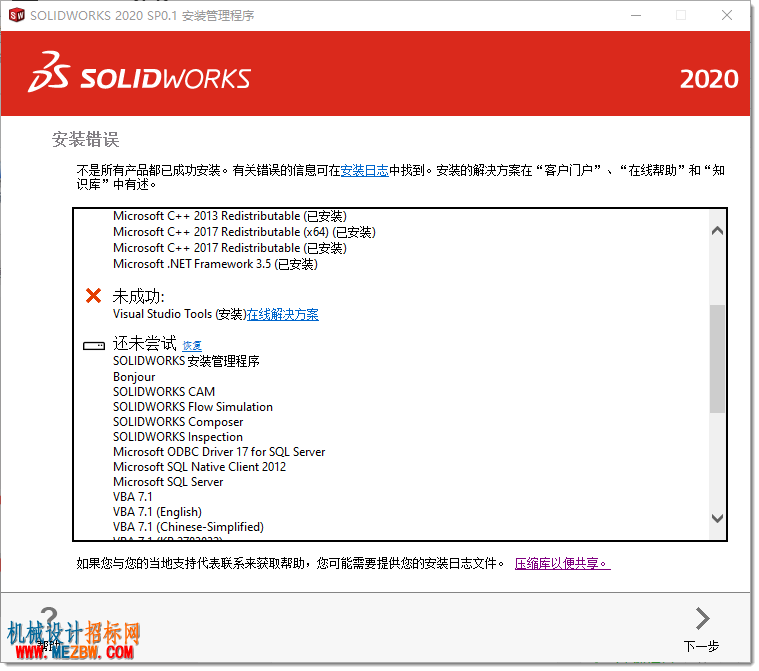Click the 还未尝试 heading
The width and height of the screenshot is (759, 671).
145,343
